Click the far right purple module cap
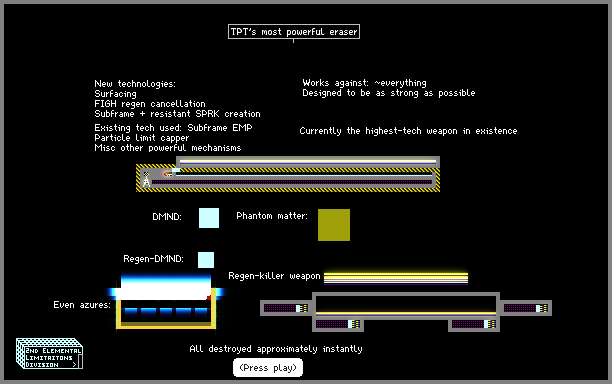 coord(526,308)
